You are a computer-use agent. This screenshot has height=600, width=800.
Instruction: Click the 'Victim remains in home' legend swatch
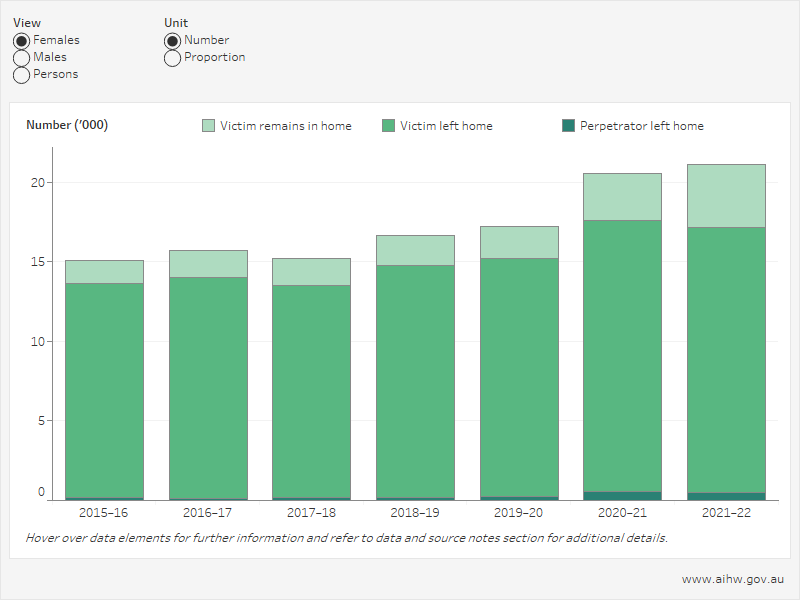[209, 126]
